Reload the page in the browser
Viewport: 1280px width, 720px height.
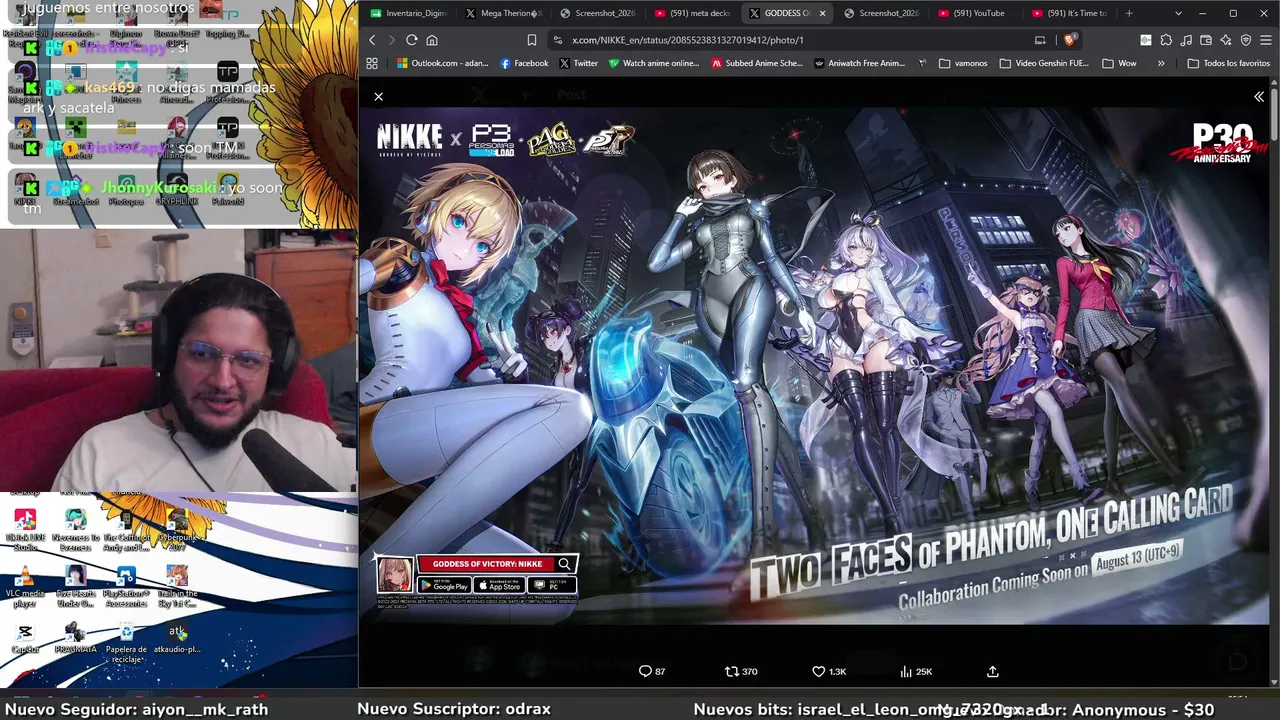coord(411,40)
